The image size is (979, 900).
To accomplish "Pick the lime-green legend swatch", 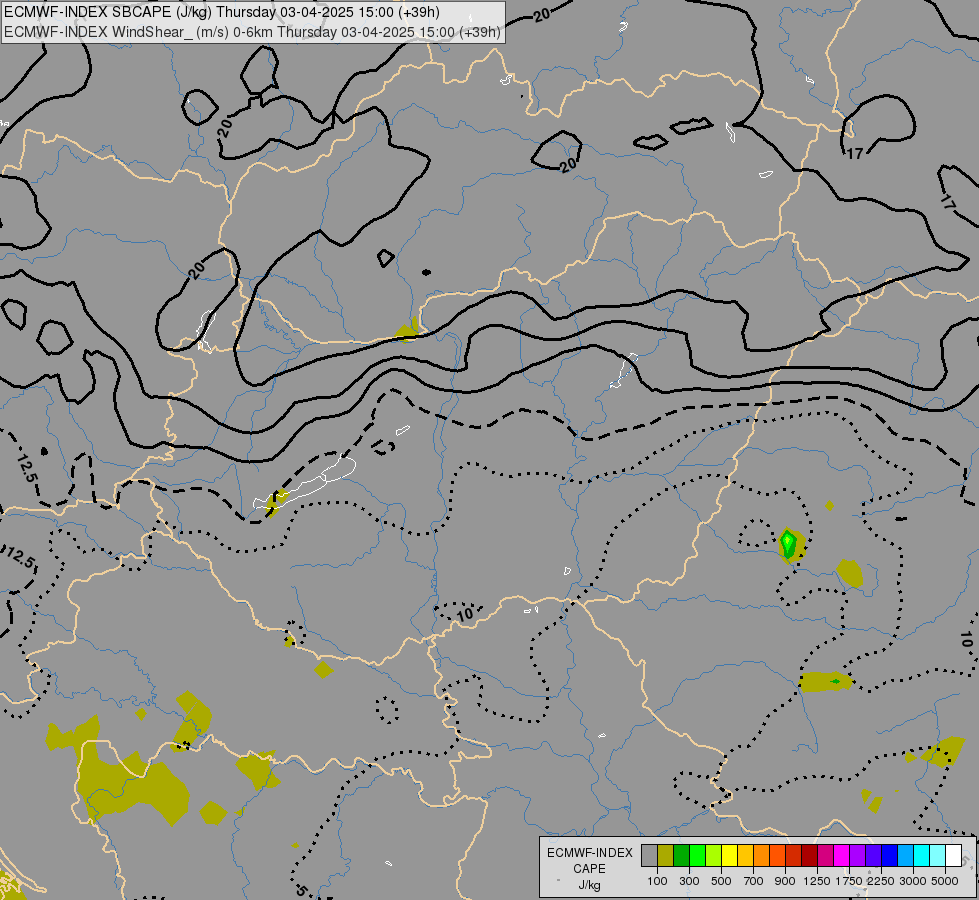I will 714,856.
